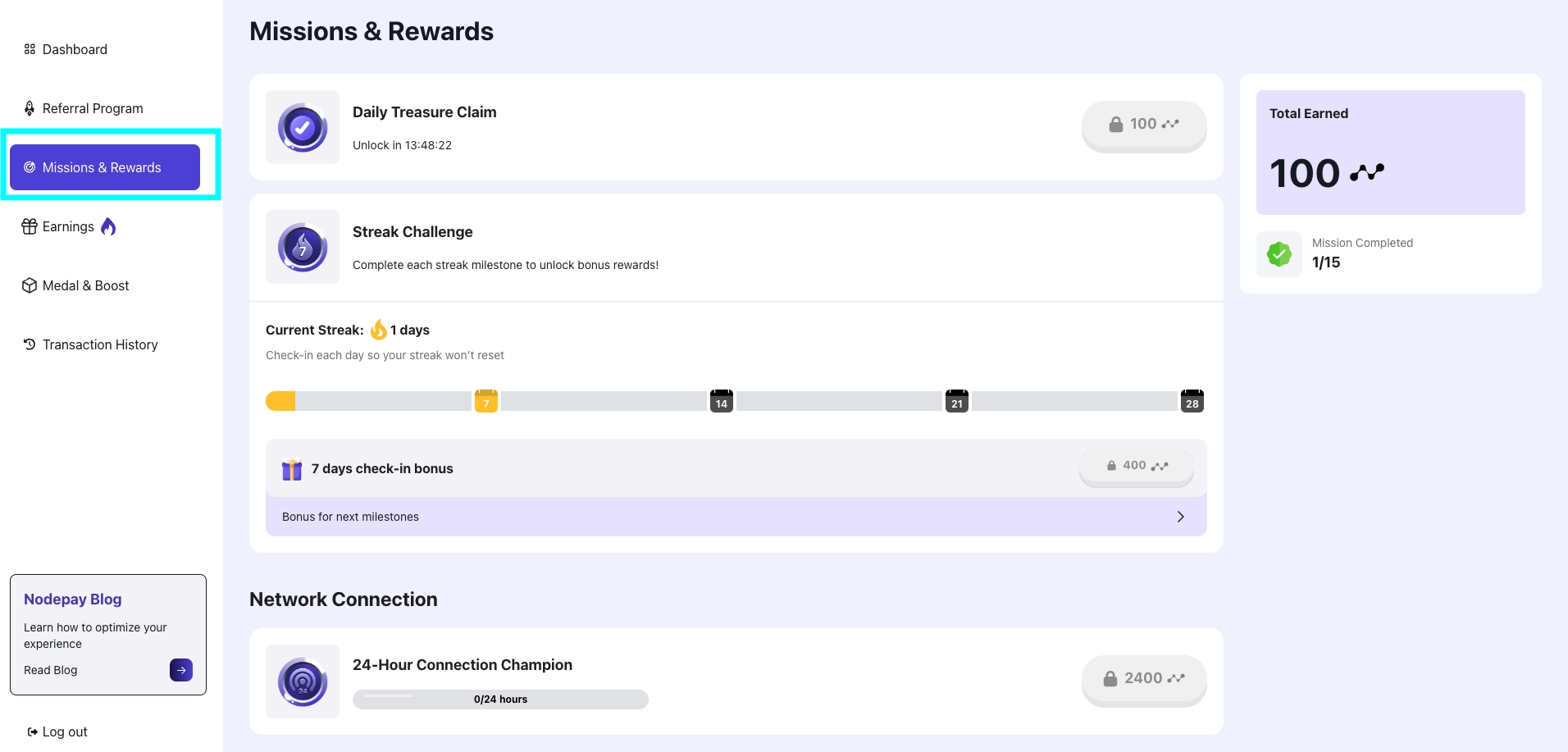Click the Daily Treasure Claim badge icon
The width and height of the screenshot is (1568, 752).
tap(302, 126)
